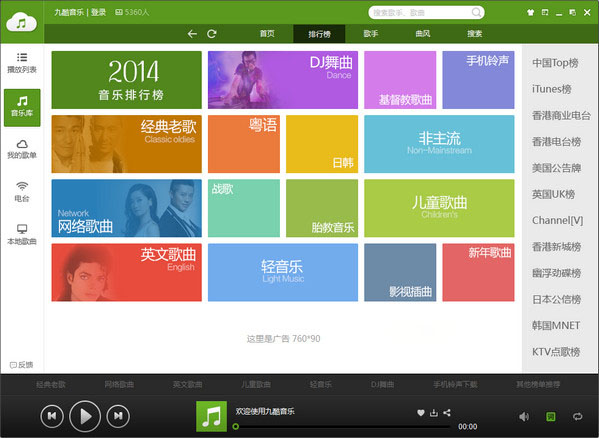Click the search magnifier icon
The image size is (599, 438).
(x=476, y=13)
